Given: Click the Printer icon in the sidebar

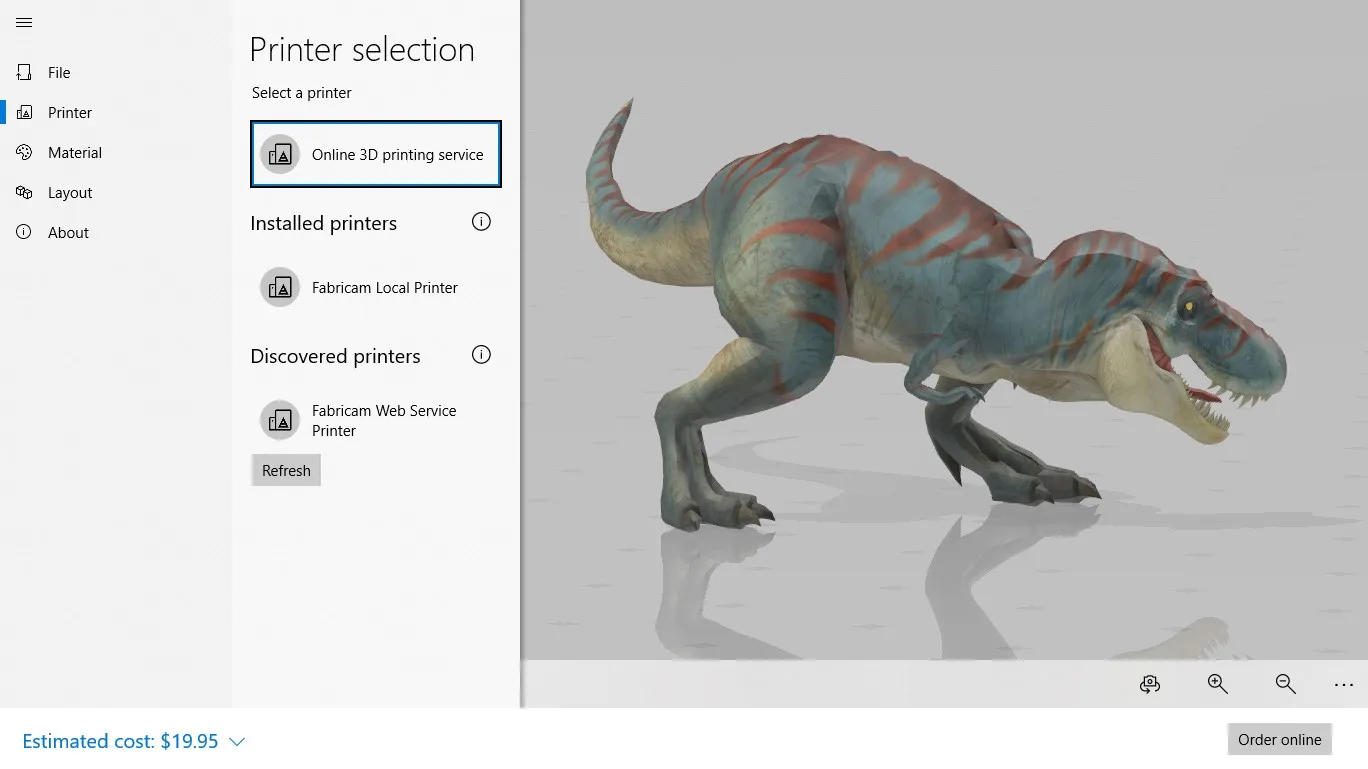Looking at the screenshot, I should (x=24, y=112).
